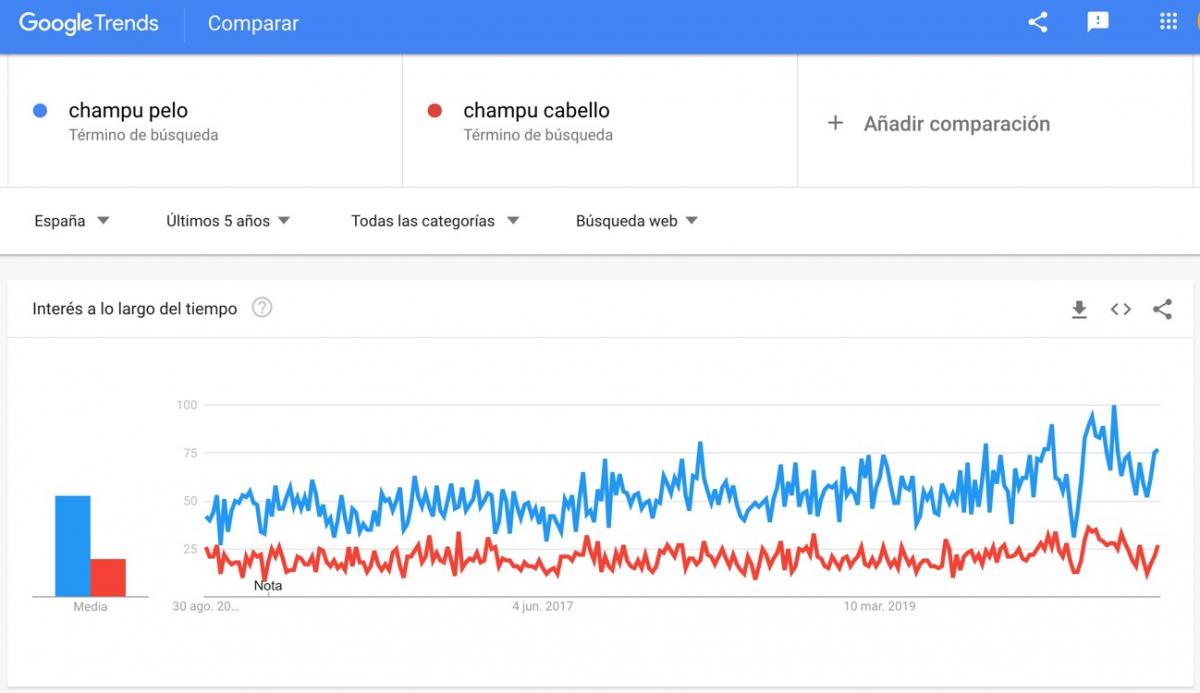The width and height of the screenshot is (1200, 693).
Task: Share the interest over time chart
Action: click(1162, 310)
